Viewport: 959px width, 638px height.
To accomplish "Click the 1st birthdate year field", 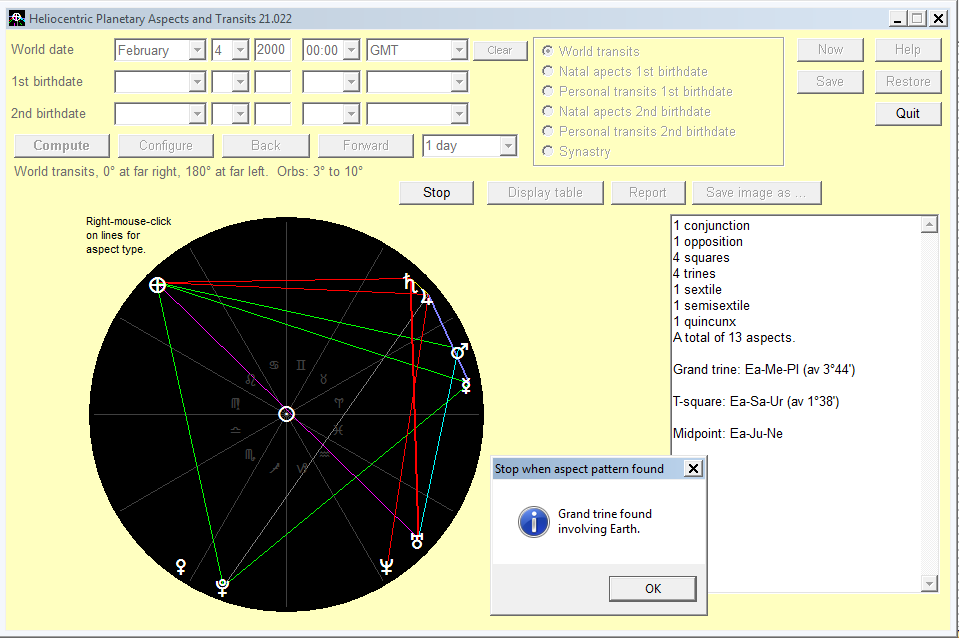I will (x=272, y=81).
